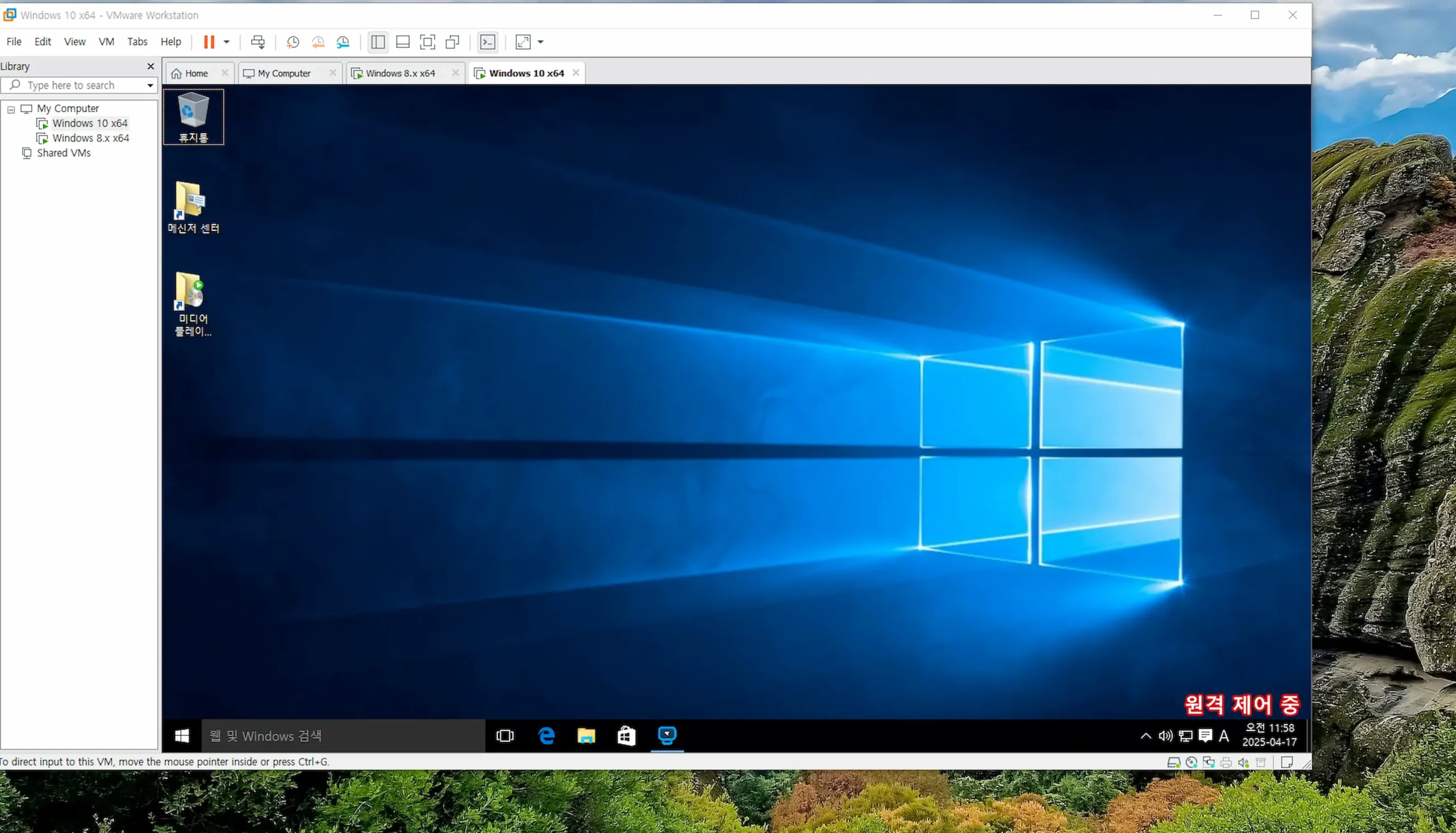Open File Explorer from guest taskbar

coord(586,736)
